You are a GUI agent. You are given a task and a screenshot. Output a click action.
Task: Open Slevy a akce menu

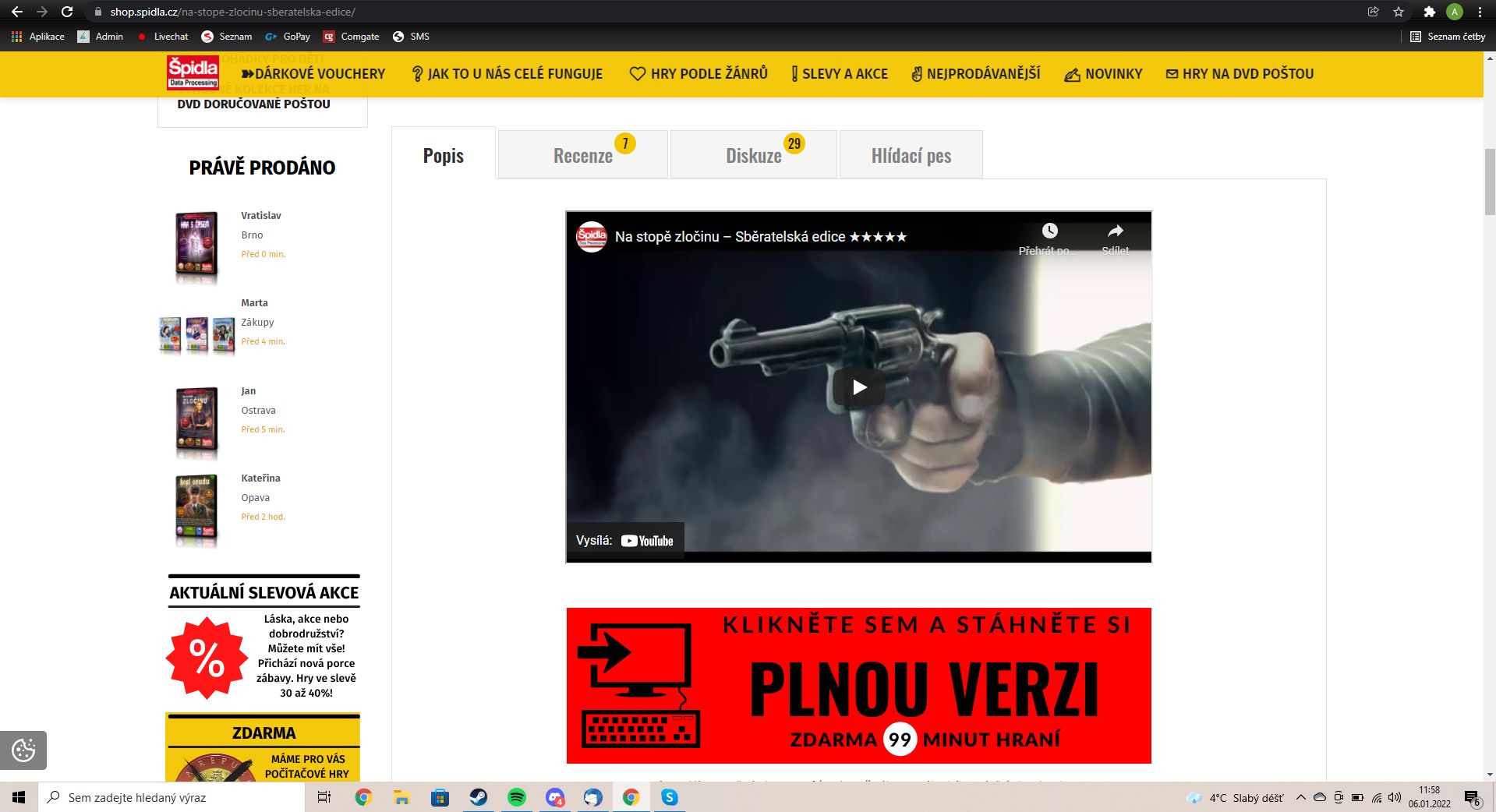point(840,74)
